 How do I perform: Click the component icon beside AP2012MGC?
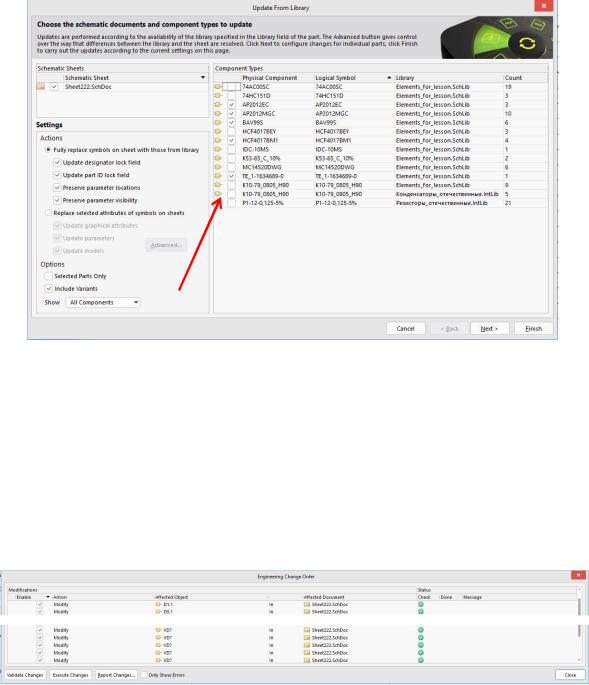click(x=218, y=113)
